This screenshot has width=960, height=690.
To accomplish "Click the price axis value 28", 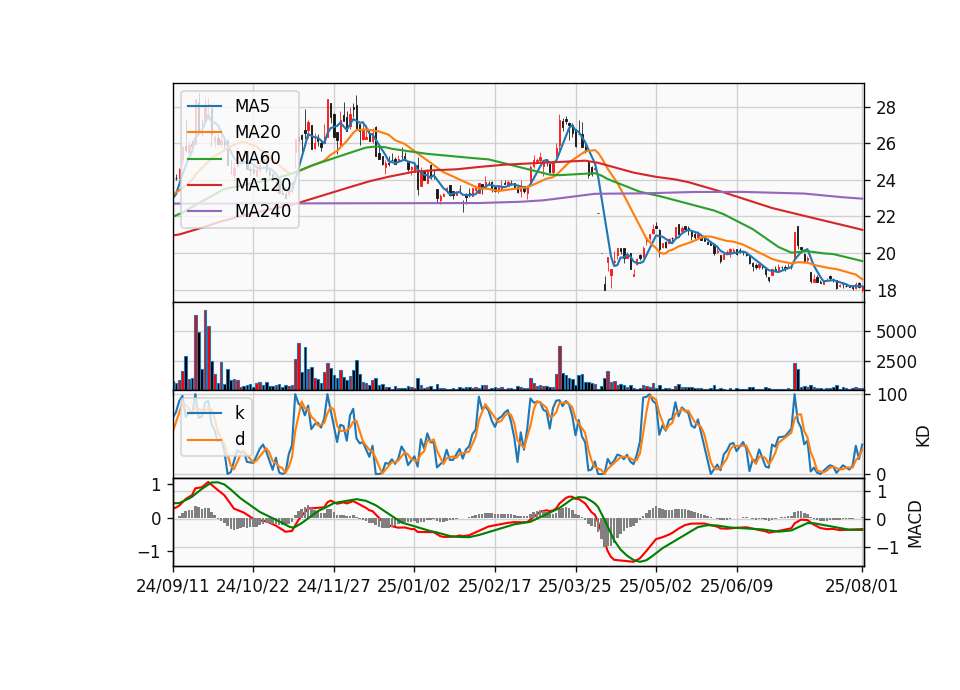I will pos(886,108).
